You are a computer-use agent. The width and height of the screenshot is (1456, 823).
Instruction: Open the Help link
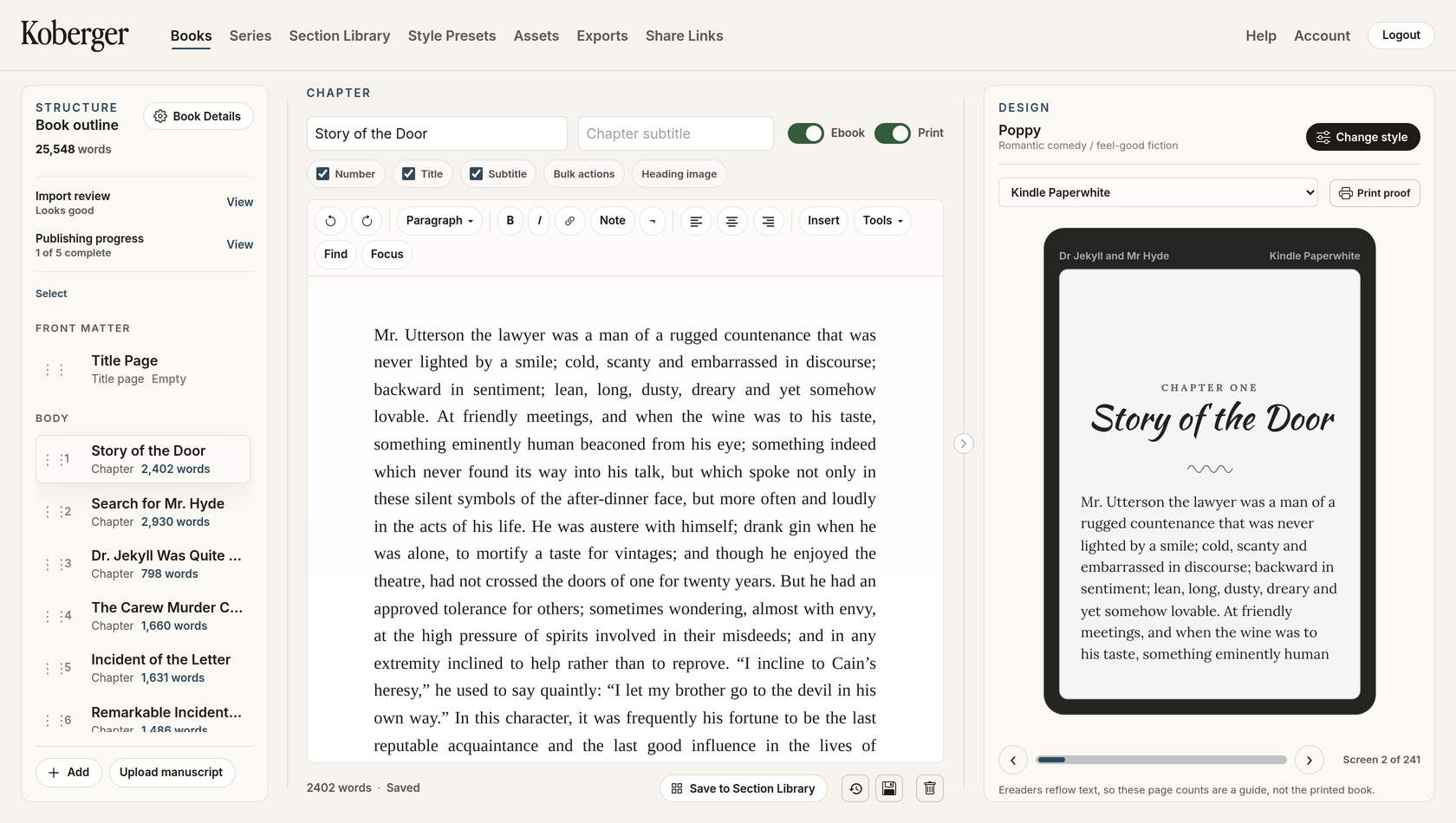point(1261,36)
